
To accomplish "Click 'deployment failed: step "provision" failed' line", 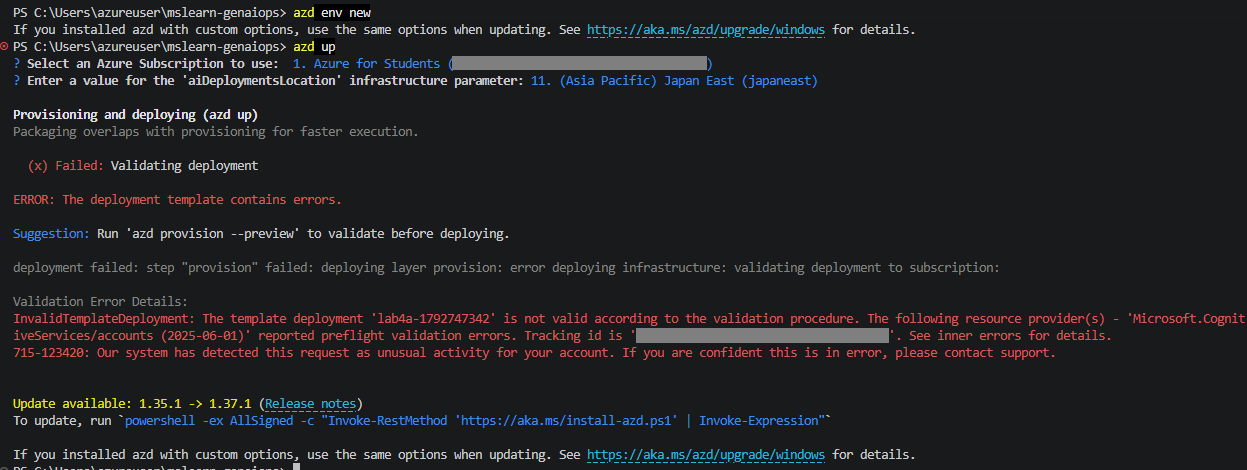I will [x=506, y=268].
